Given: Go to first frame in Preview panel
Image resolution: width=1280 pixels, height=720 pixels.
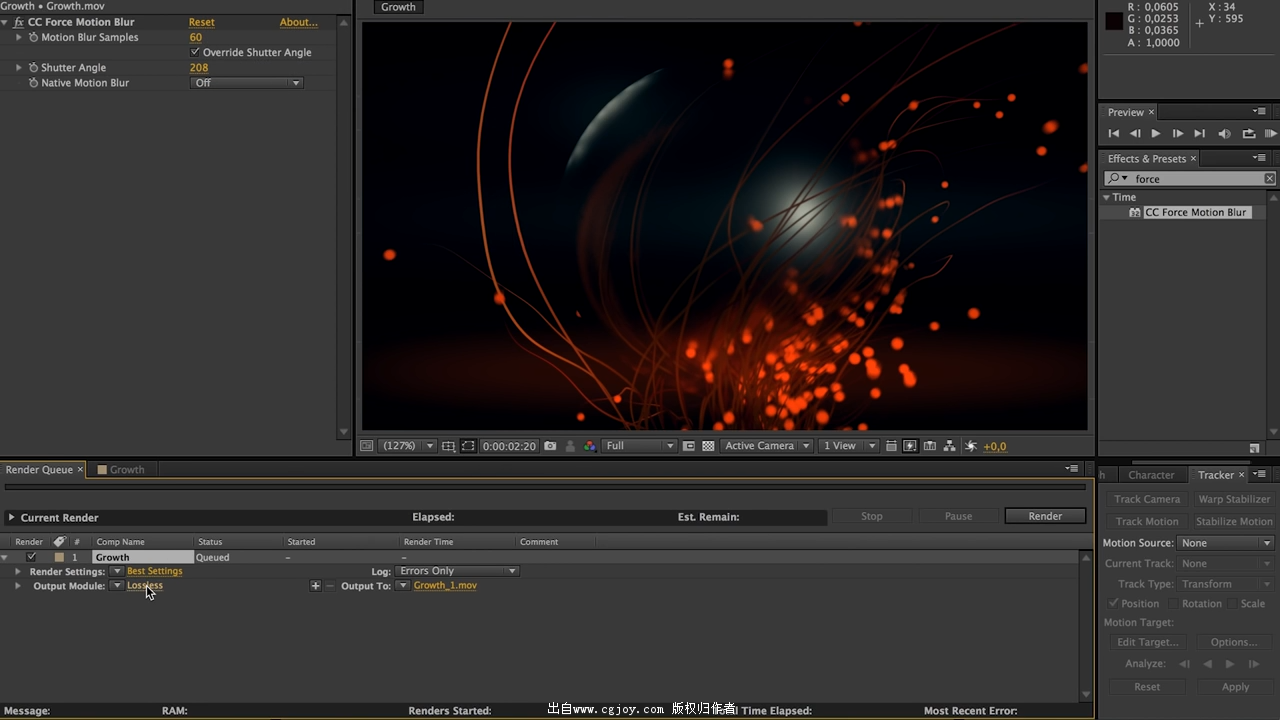Looking at the screenshot, I should point(1113,133).
